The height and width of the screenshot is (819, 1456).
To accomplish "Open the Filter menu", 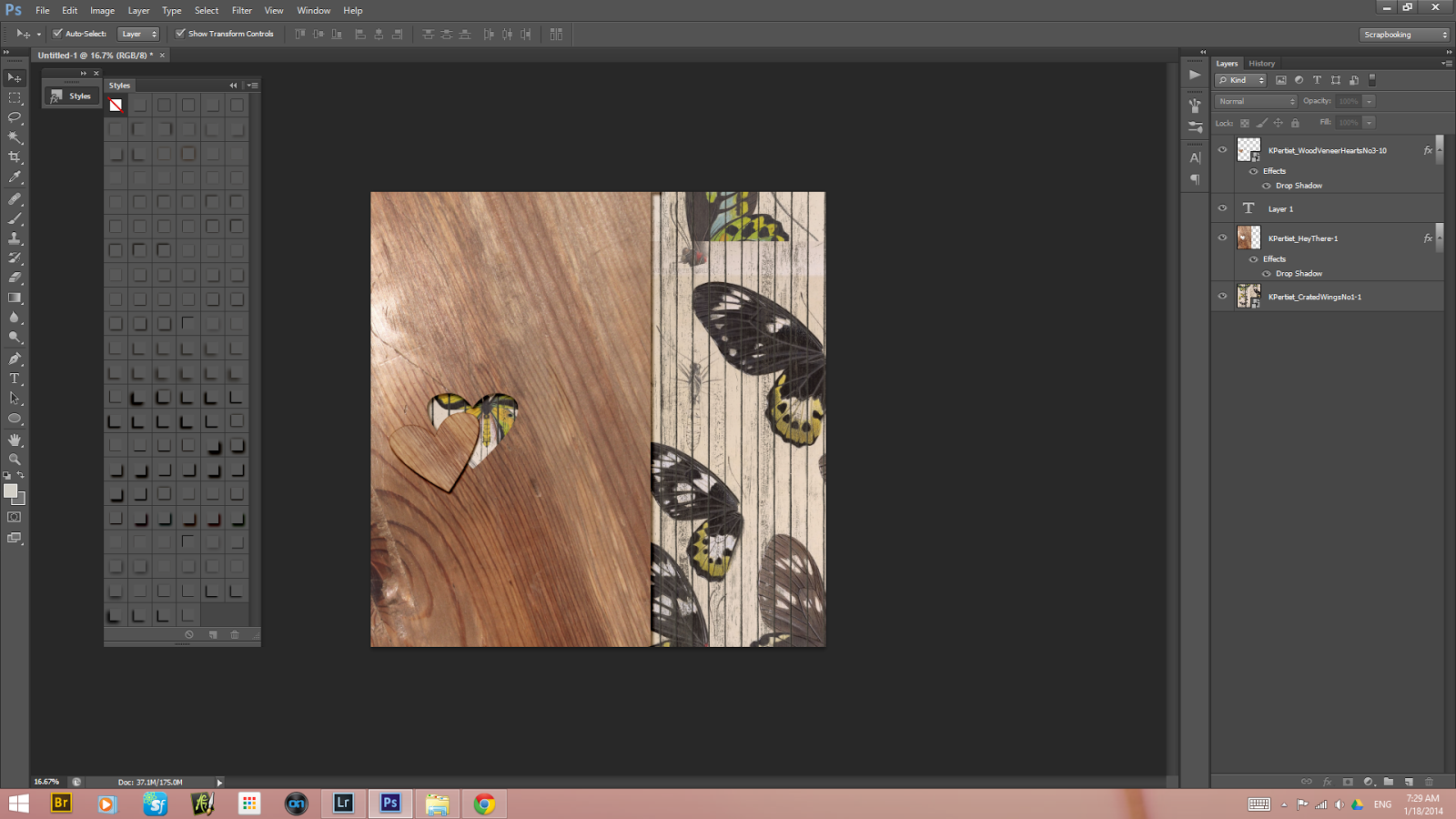I will [241, 10].
